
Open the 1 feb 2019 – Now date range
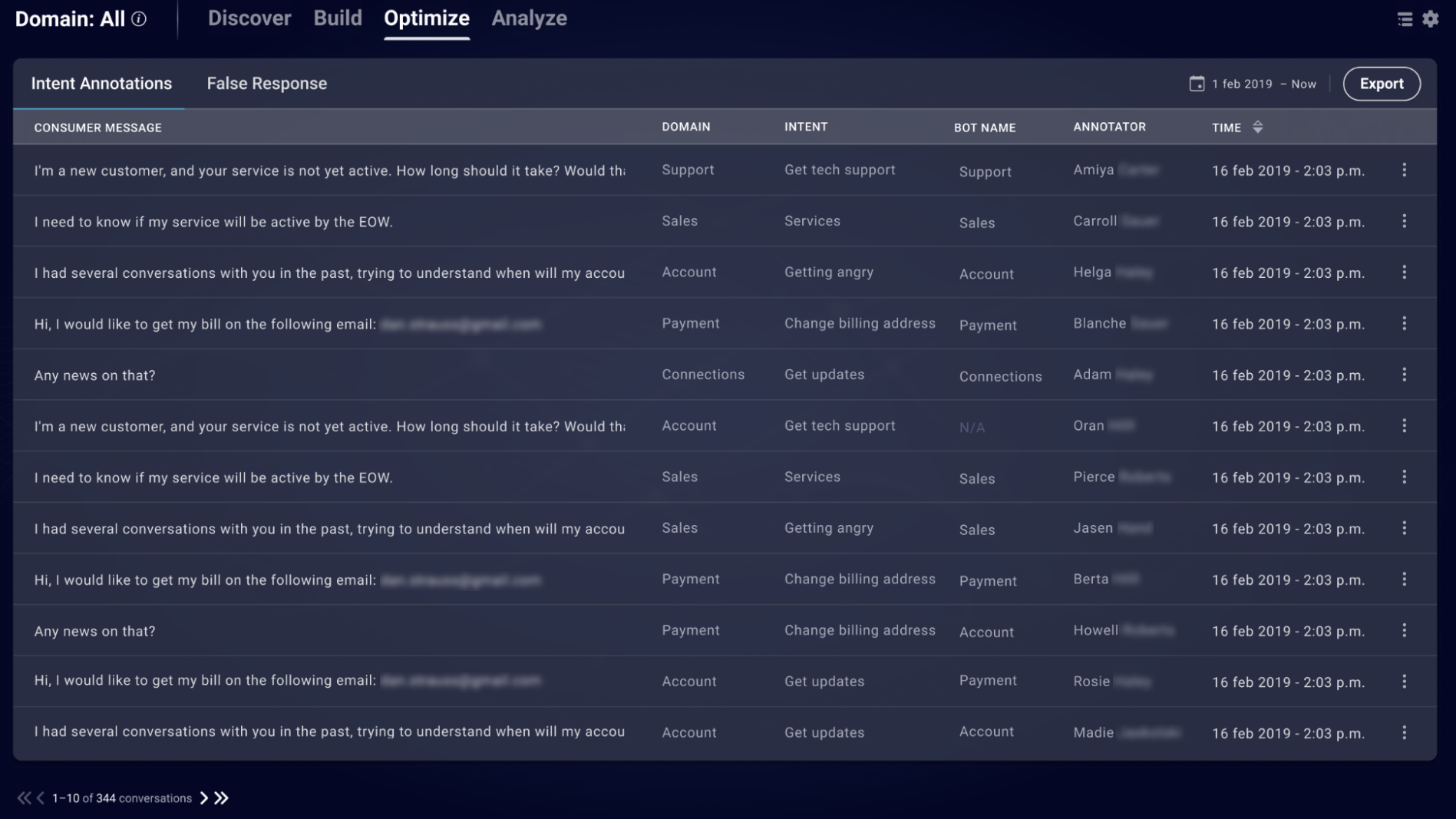click(x=1263, y=84)
